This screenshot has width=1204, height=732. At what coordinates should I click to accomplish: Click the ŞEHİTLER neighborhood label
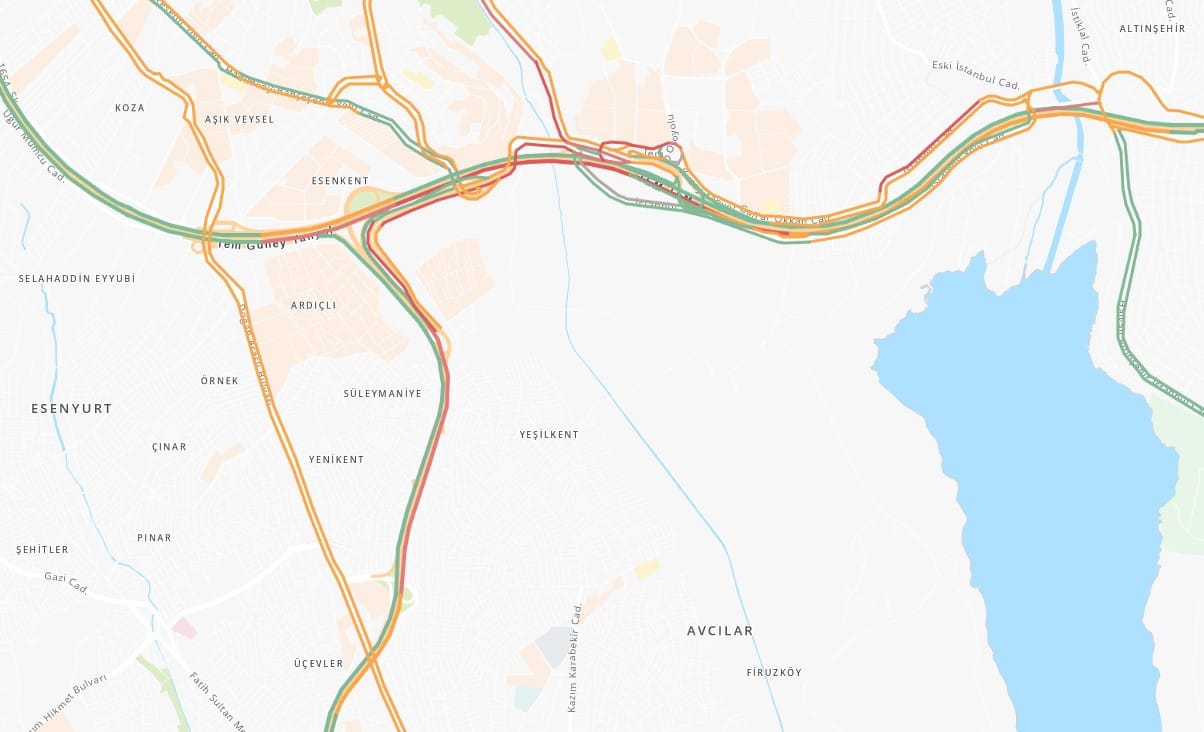[43, 550]
